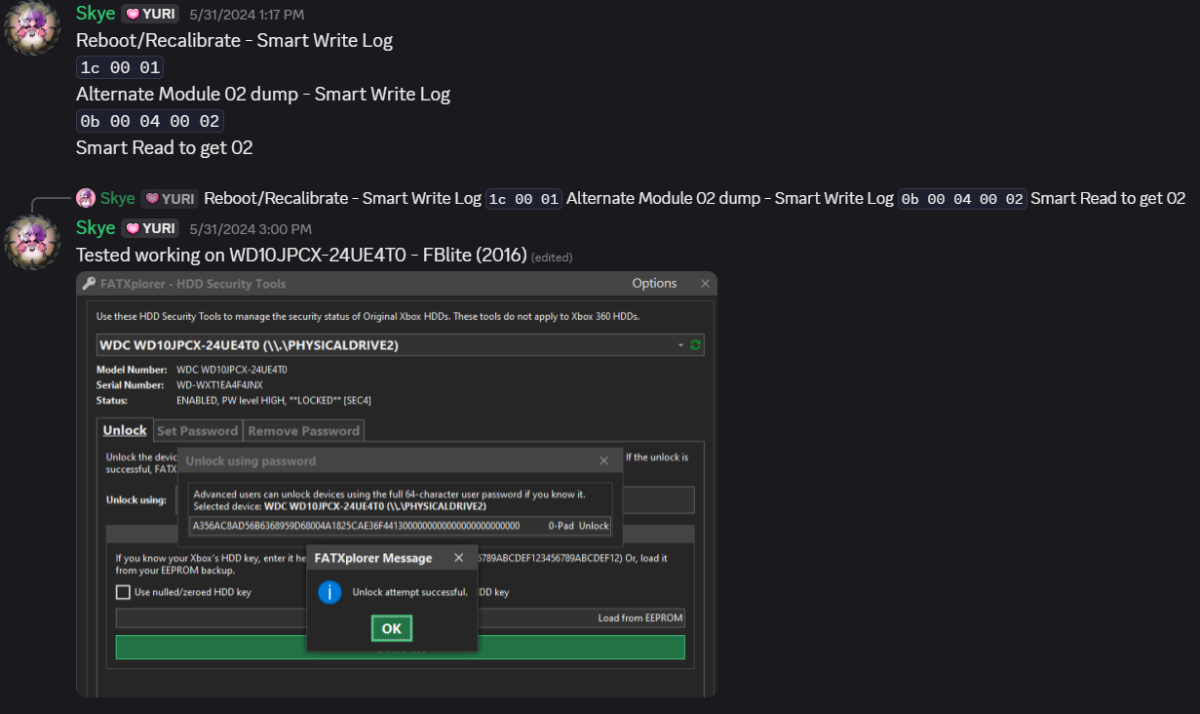Click the Serial Number WD-WXT1EA4F4JNX text
Image resolution: width=1200 pixels, height=714 pixels.
220,385
